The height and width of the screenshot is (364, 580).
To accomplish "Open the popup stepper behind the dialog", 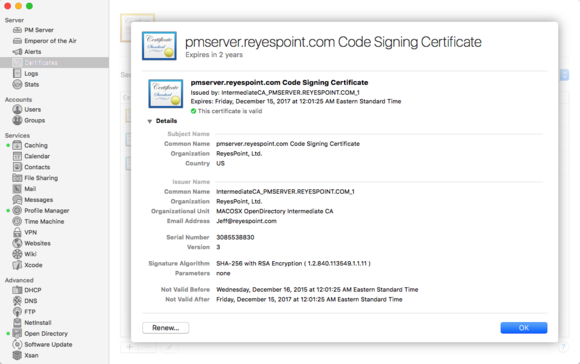I will point(564,75).
